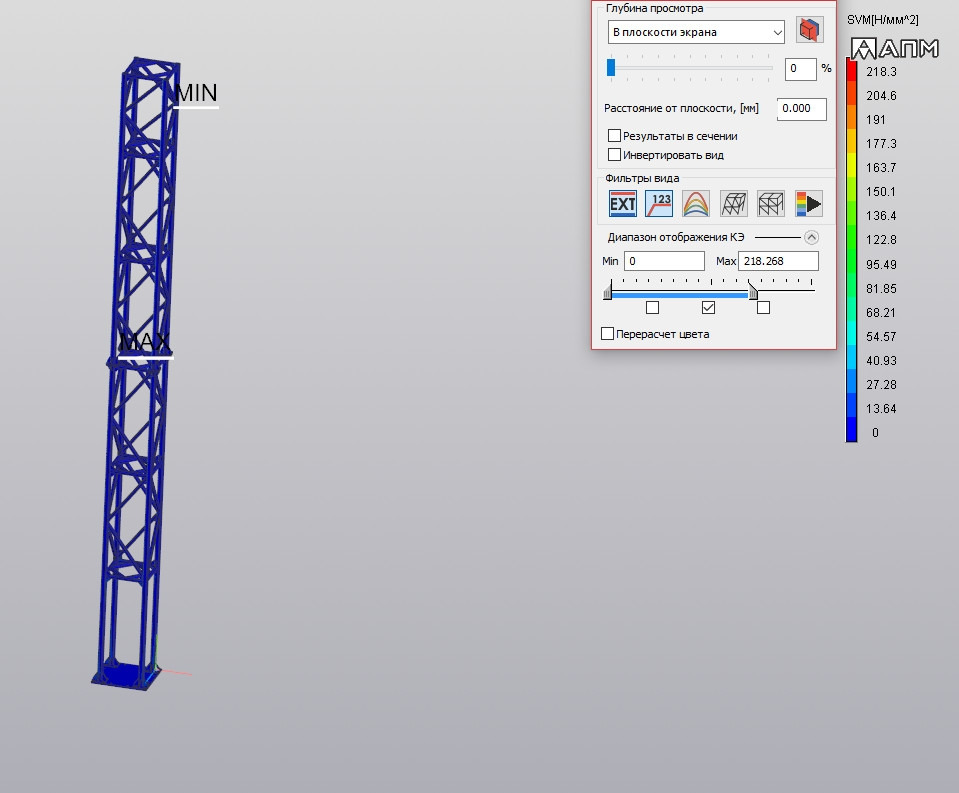Image resolution: width=959 pixels, height=793 pixels.
Task: Untick the checked middle range checkbox
Action: point(708,308)
